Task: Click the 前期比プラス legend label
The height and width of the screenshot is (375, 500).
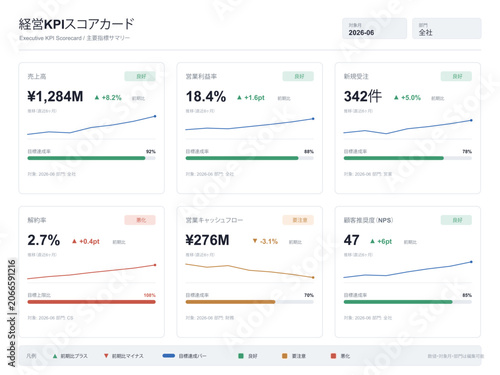Action: click(74, 356)
